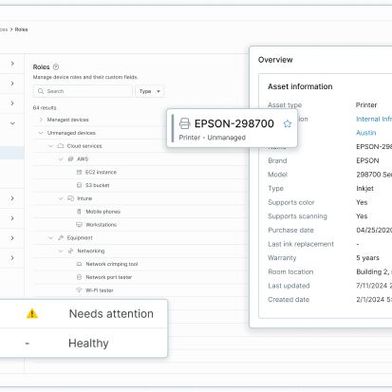This screenshot has width=392, height=392.
Task: Click the Network port tester icon
Action: (79, 277)
